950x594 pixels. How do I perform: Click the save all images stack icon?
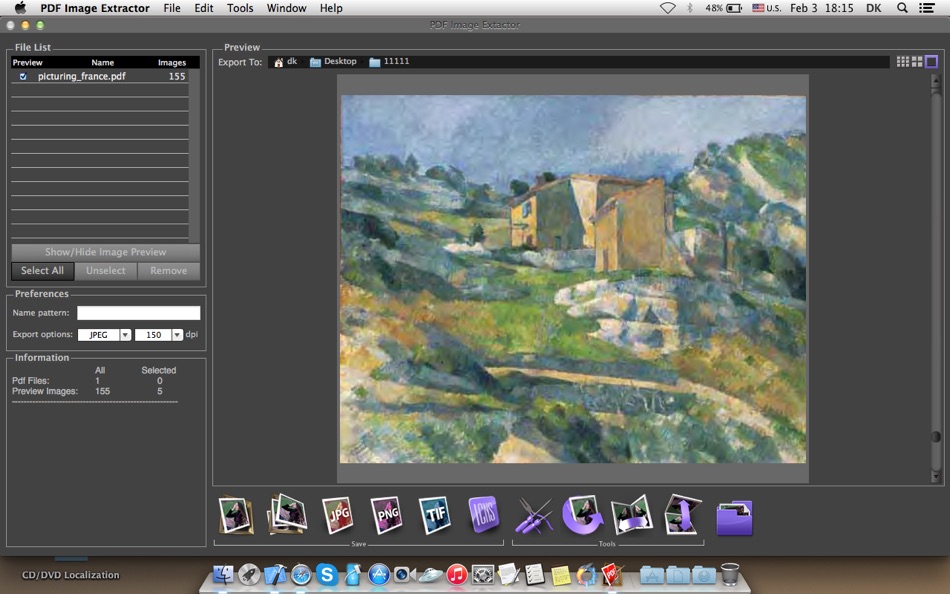coord(287,515)
